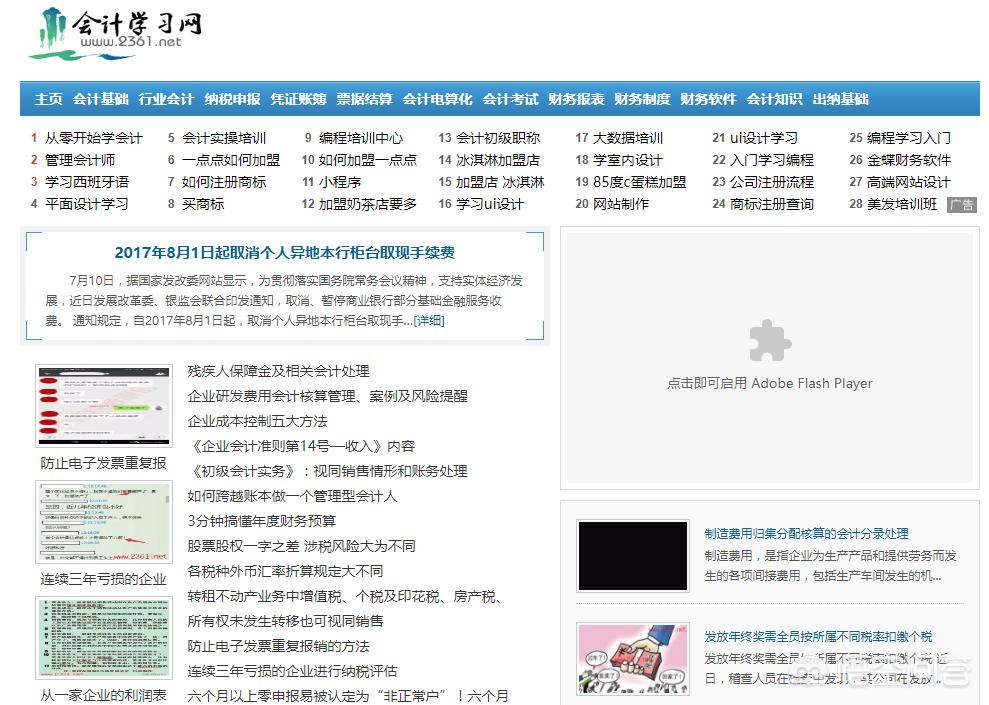The height and width of the screenshot is (705, 989).
Task: Go to 会计基础 in the navigation bar
Action: click(100, 99)
